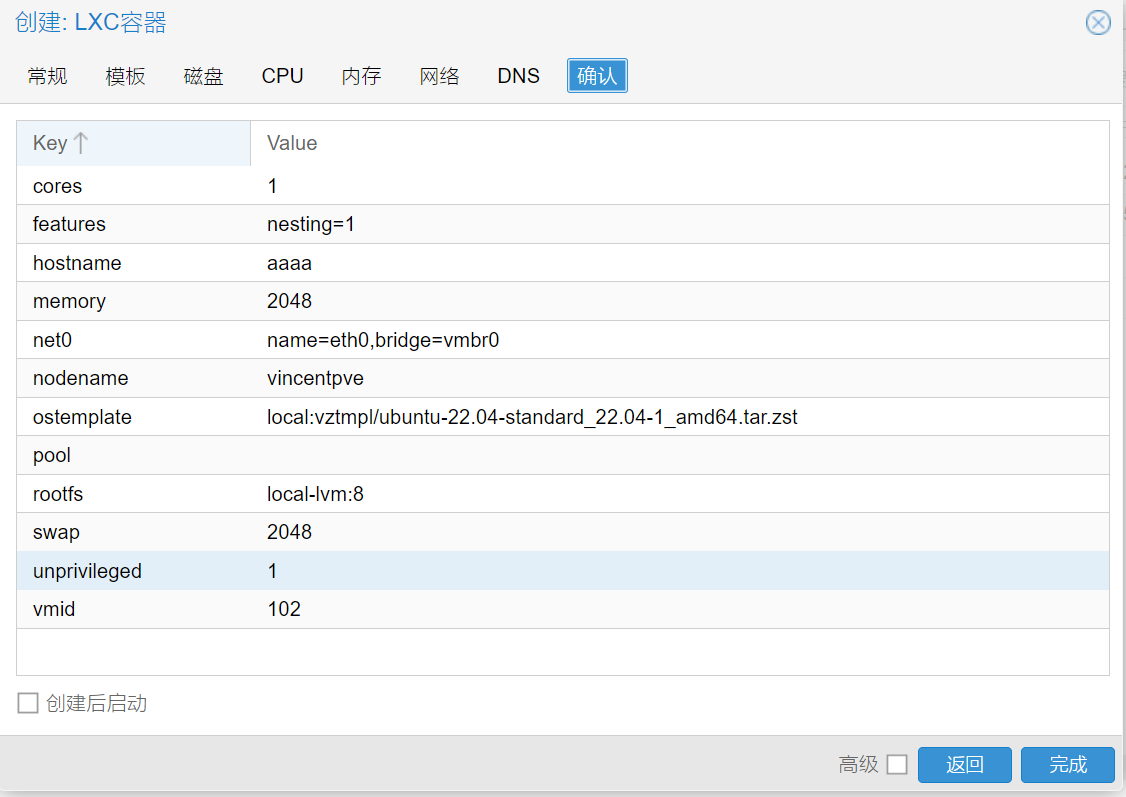Switch to the 内存 tab
The height and width of the screenshot is (797, 1126).
coord(361,76)
